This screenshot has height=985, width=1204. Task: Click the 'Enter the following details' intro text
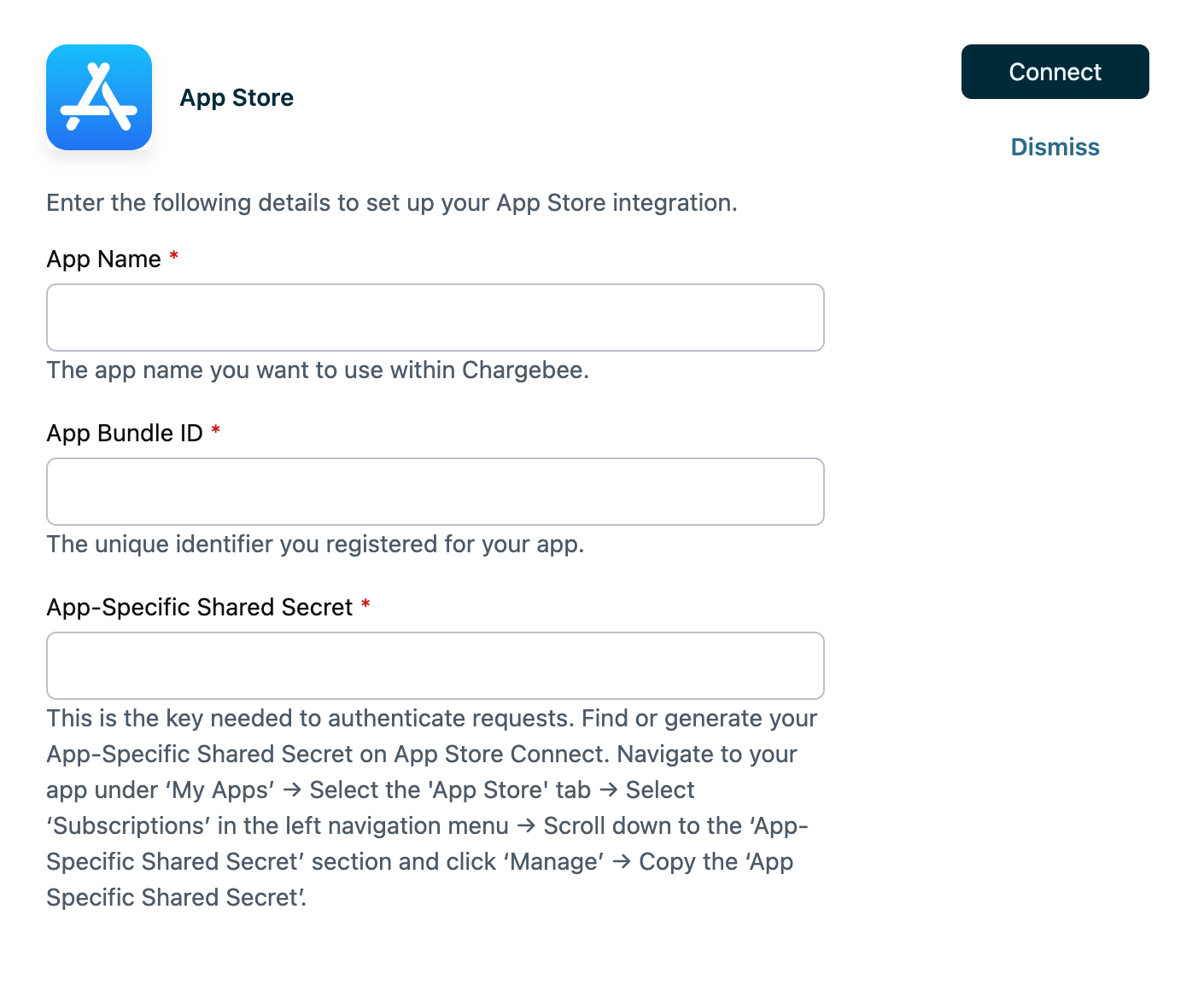pos(391,203)
